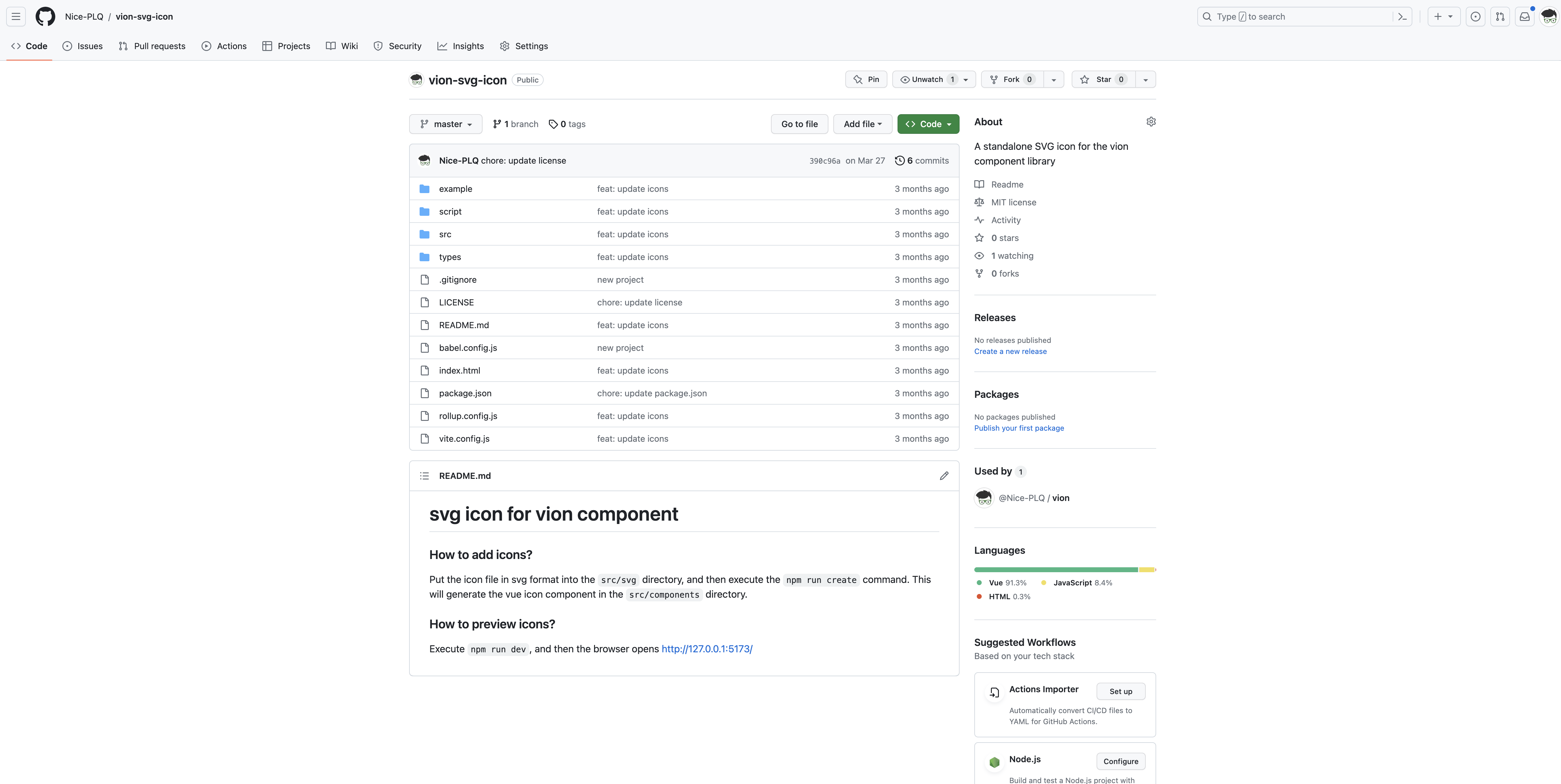The image size is (1561, 784).
Task: Click the script folder icon
Action: point(424,211)
